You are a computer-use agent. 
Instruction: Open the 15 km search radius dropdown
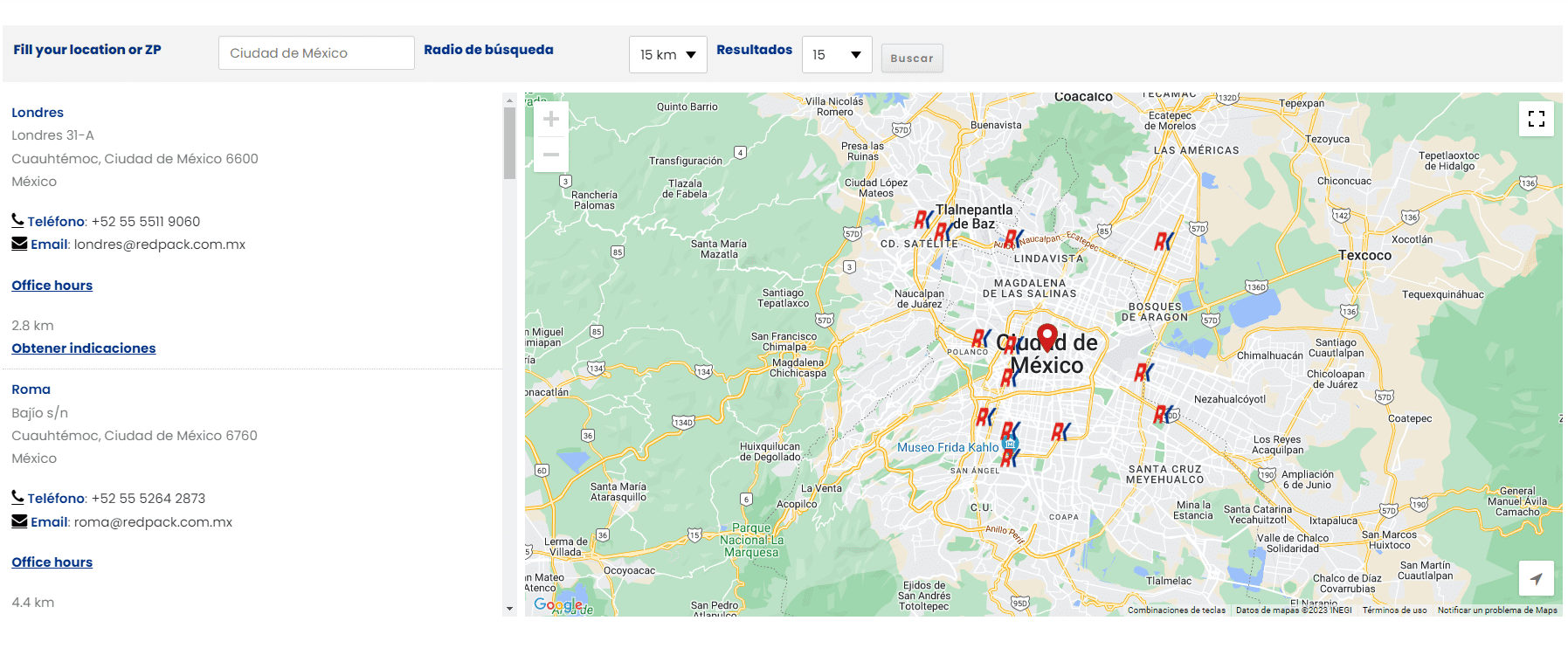[667, 55]
